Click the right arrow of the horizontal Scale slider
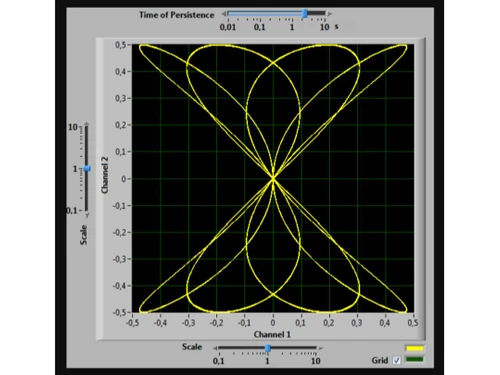500x375 pixels. (x=320, y=348)
